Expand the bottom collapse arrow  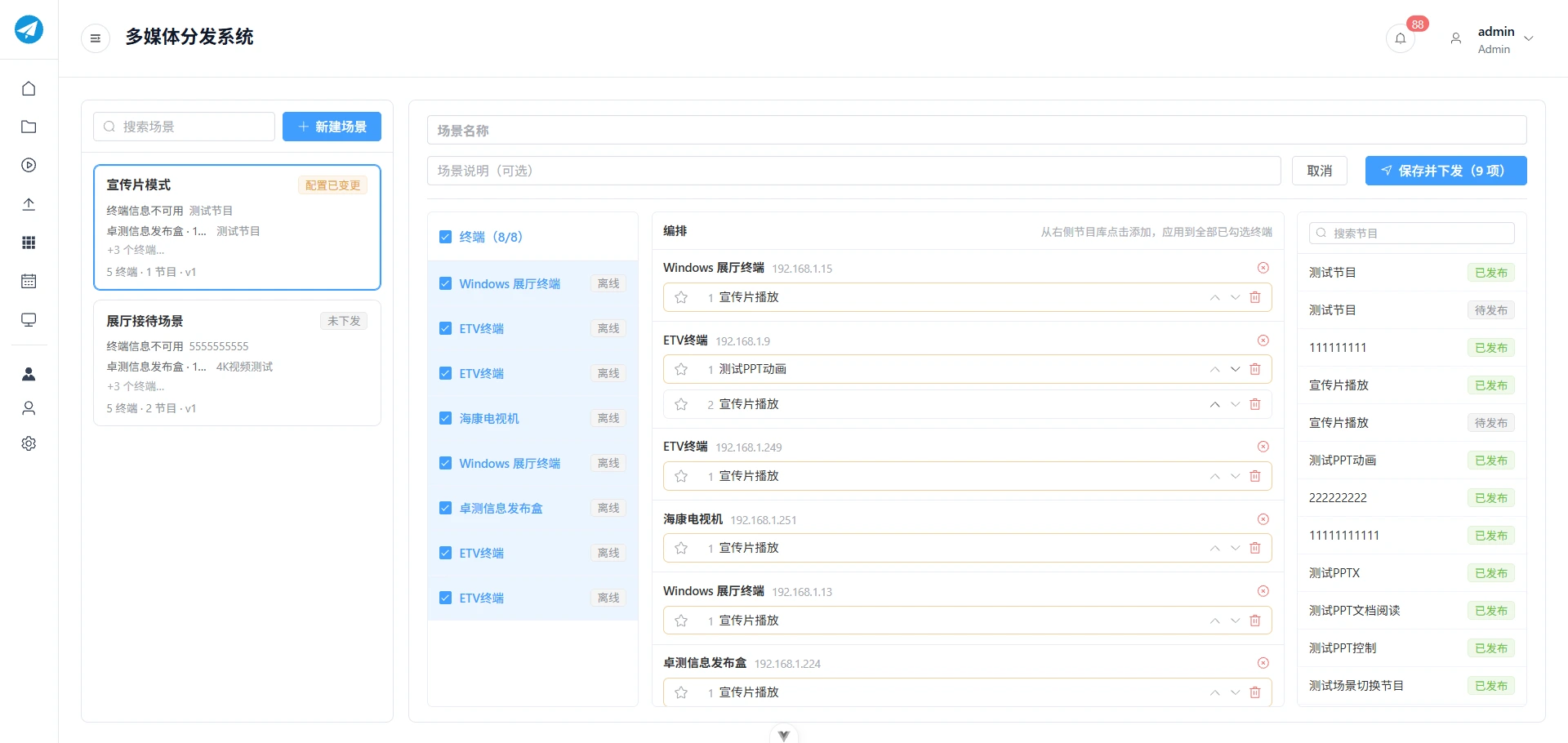(784, 735)
